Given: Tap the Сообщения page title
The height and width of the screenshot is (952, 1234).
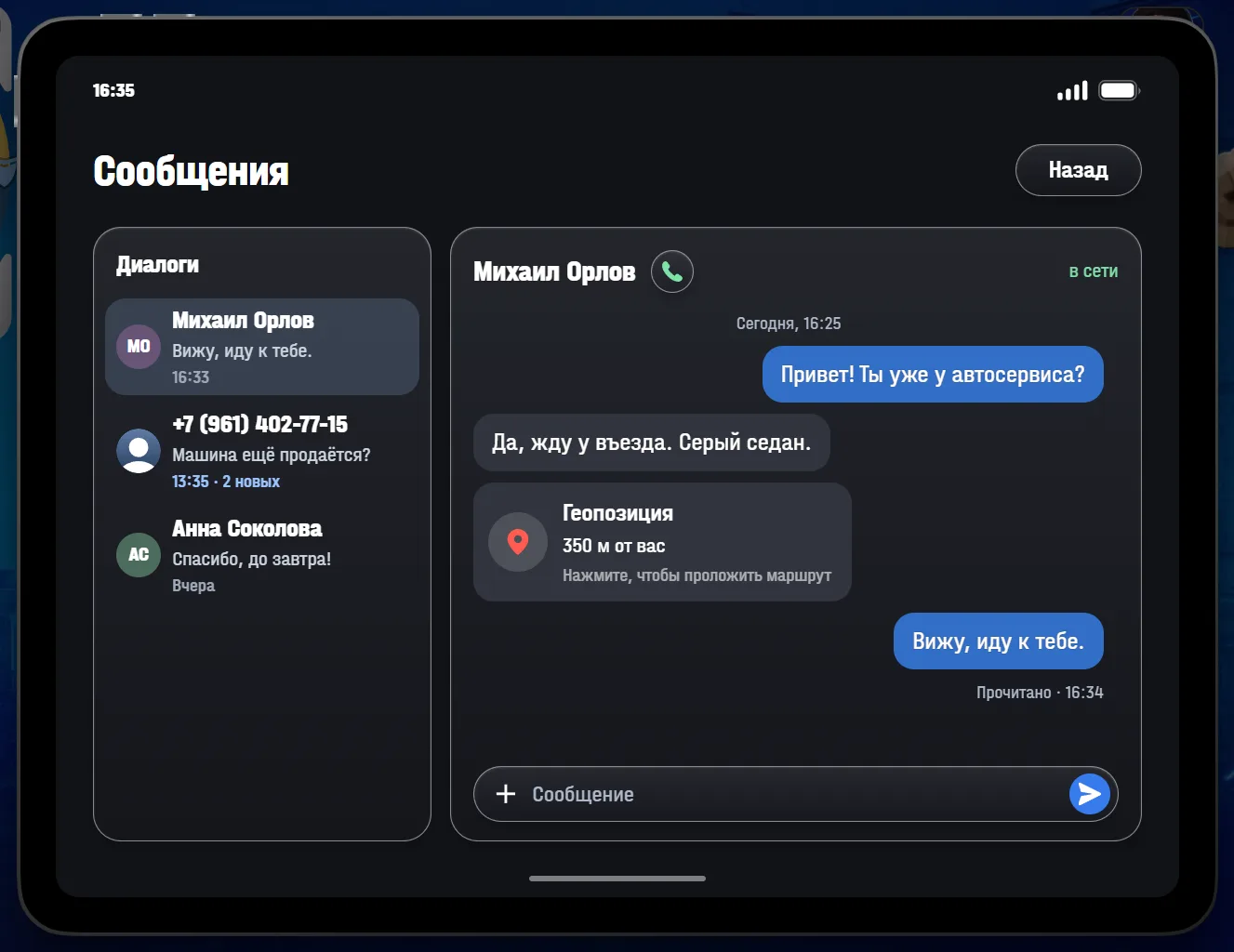Looking at the screenshot, I should [x=192, y=171].
